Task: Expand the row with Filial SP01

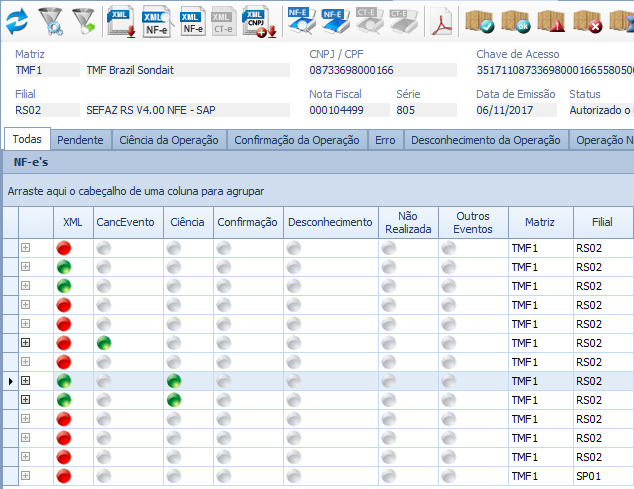Action: (x=26, y=476)
